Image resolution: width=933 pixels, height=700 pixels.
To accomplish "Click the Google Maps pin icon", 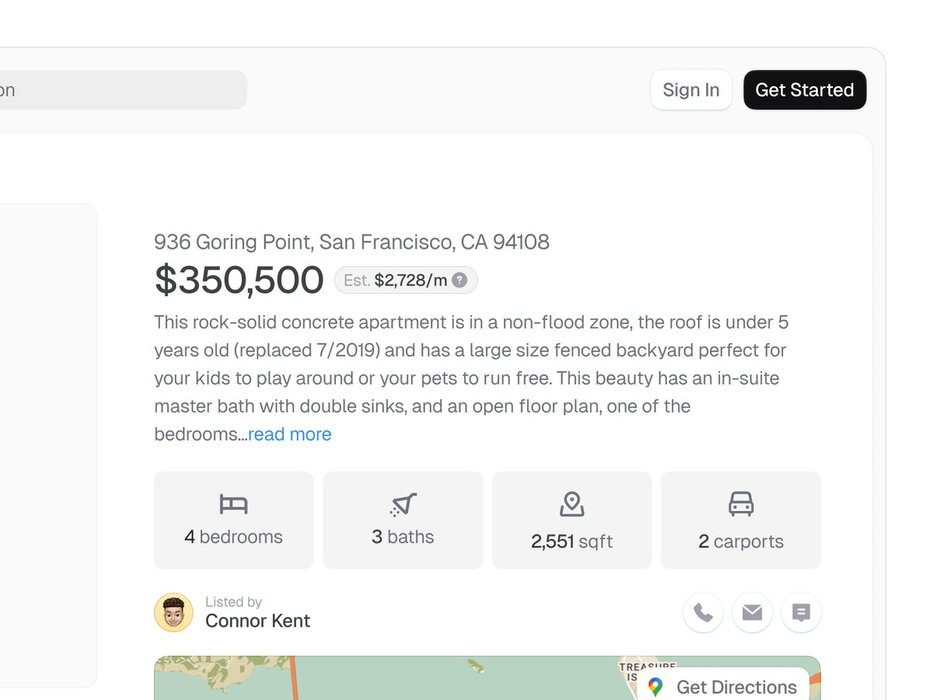I will 656,687.
